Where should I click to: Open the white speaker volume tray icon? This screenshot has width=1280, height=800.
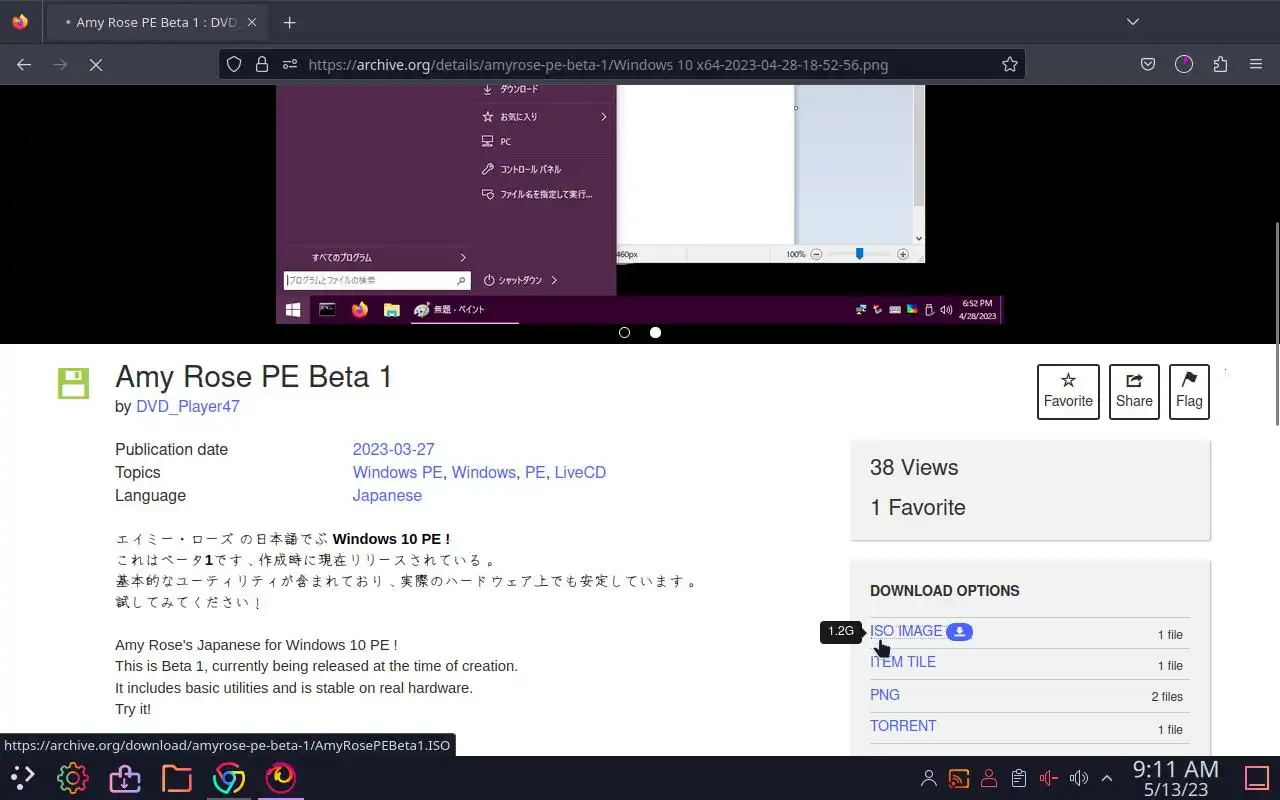click(1078, 778)
